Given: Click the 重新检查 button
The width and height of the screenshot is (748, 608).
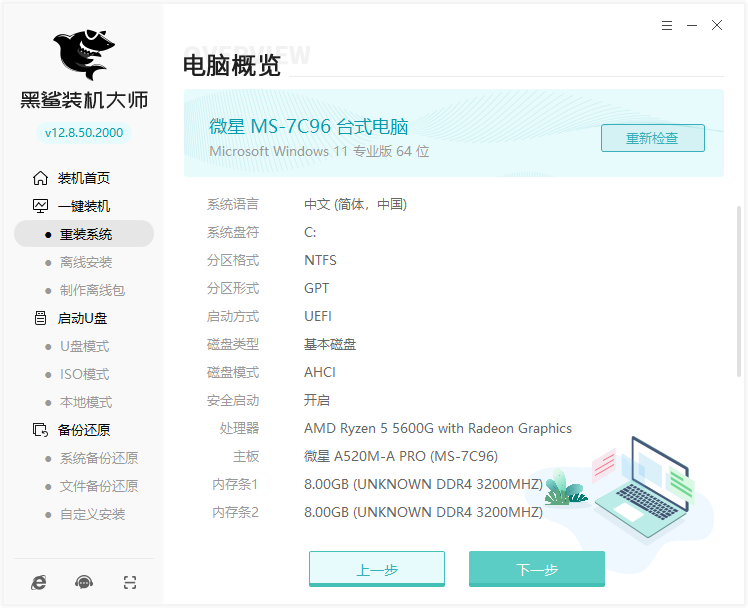Looking at the screenshot, I should (x=653, y=138).
